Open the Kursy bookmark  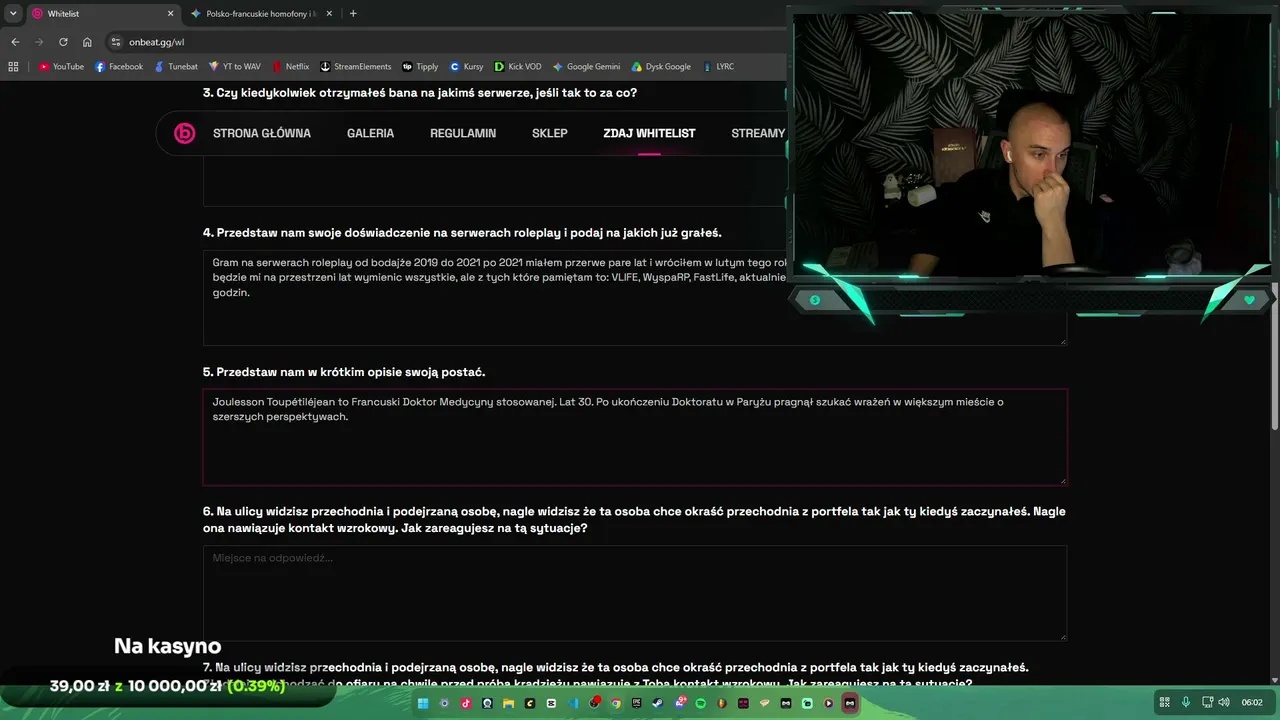coord(466,67)
